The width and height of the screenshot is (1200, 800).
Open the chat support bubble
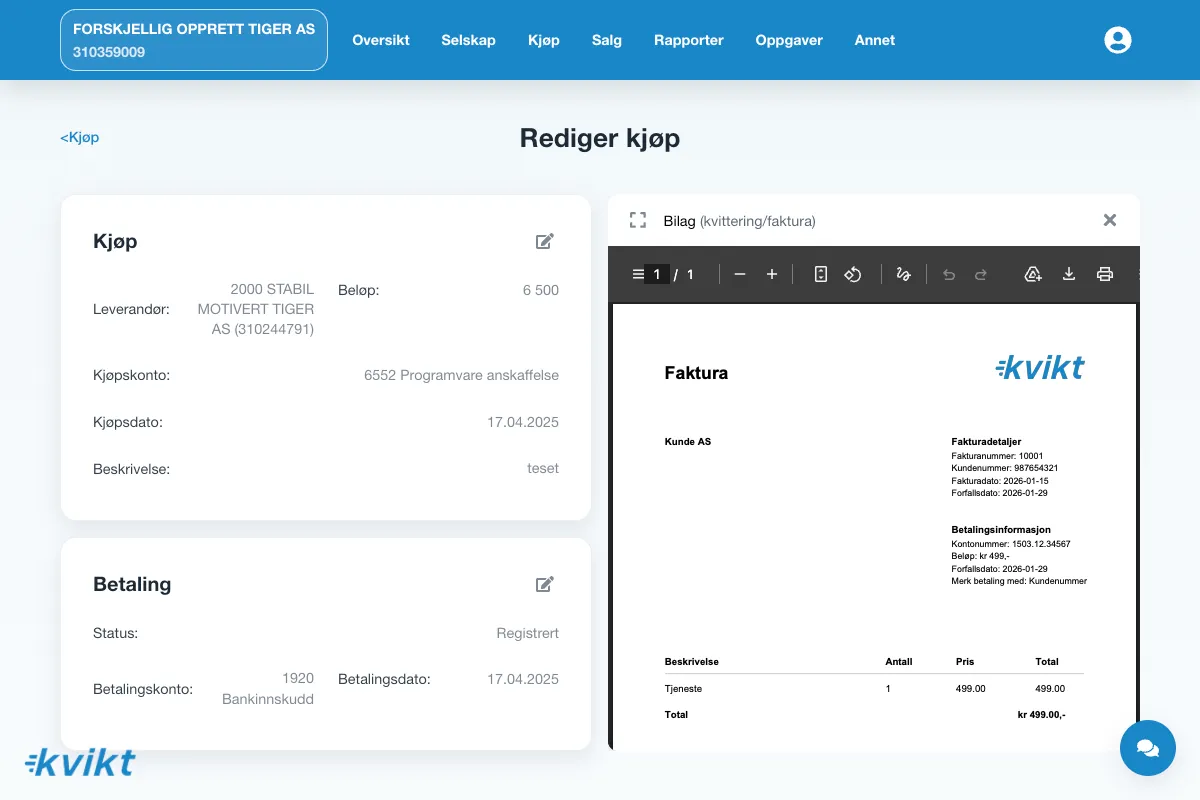point(1148,748)
